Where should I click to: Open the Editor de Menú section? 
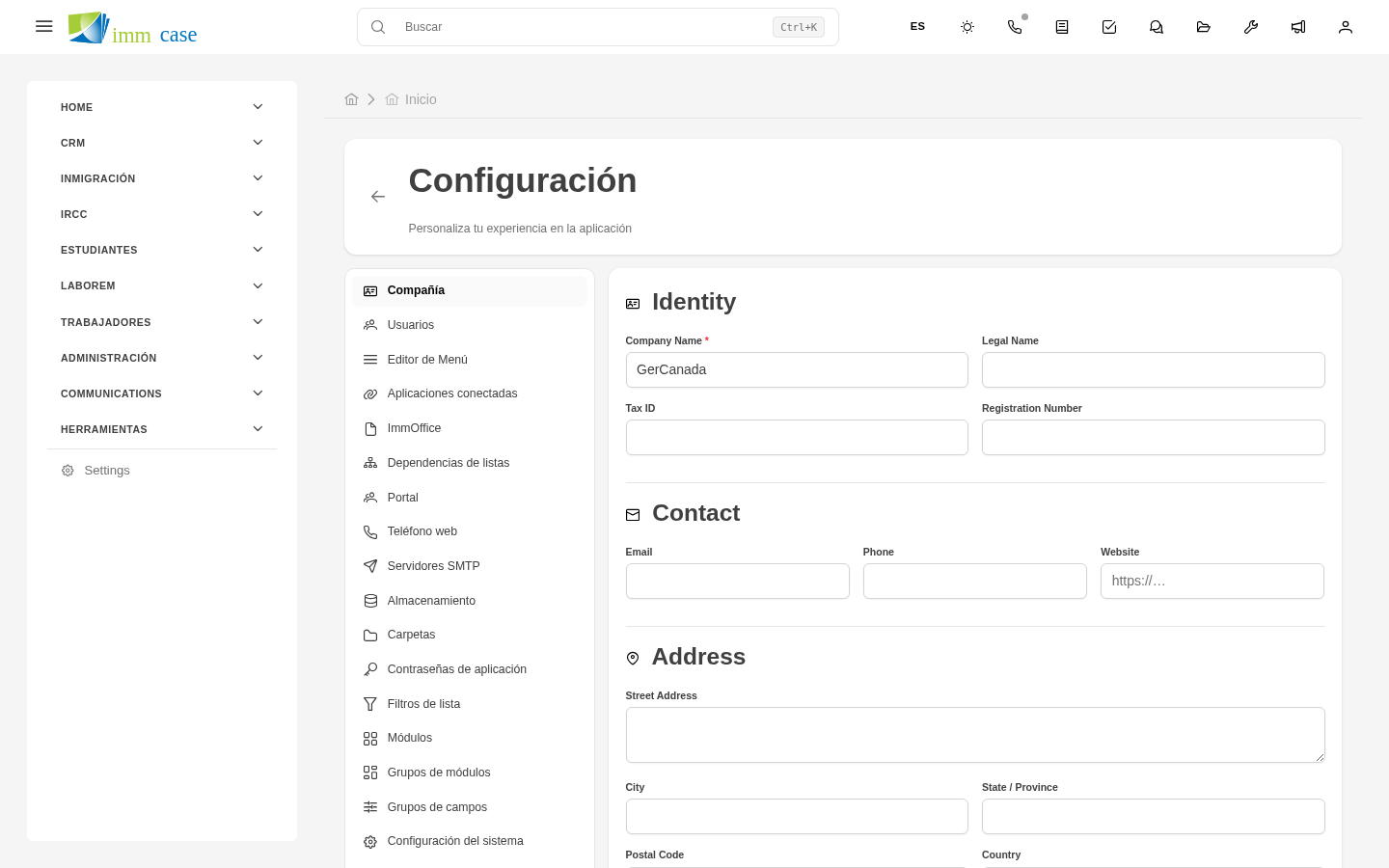point(470,360)
